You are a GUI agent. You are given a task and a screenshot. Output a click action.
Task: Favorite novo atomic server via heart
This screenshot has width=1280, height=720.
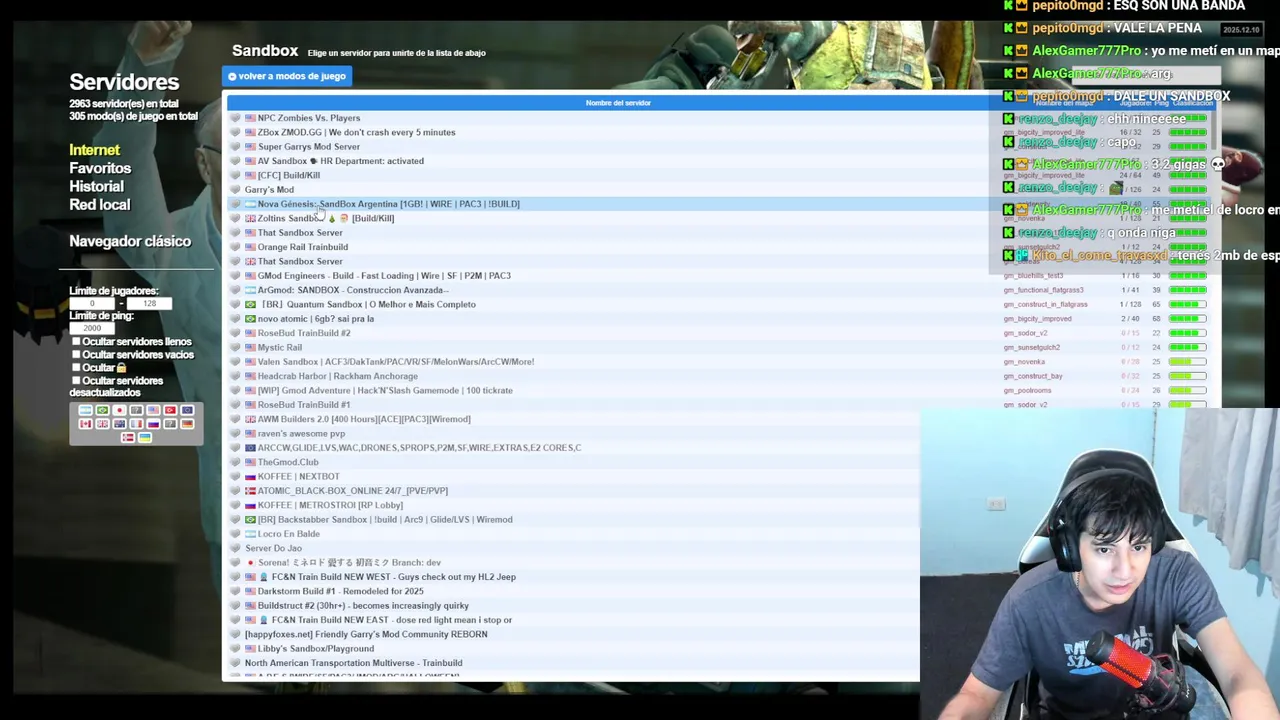pos(236,319)
